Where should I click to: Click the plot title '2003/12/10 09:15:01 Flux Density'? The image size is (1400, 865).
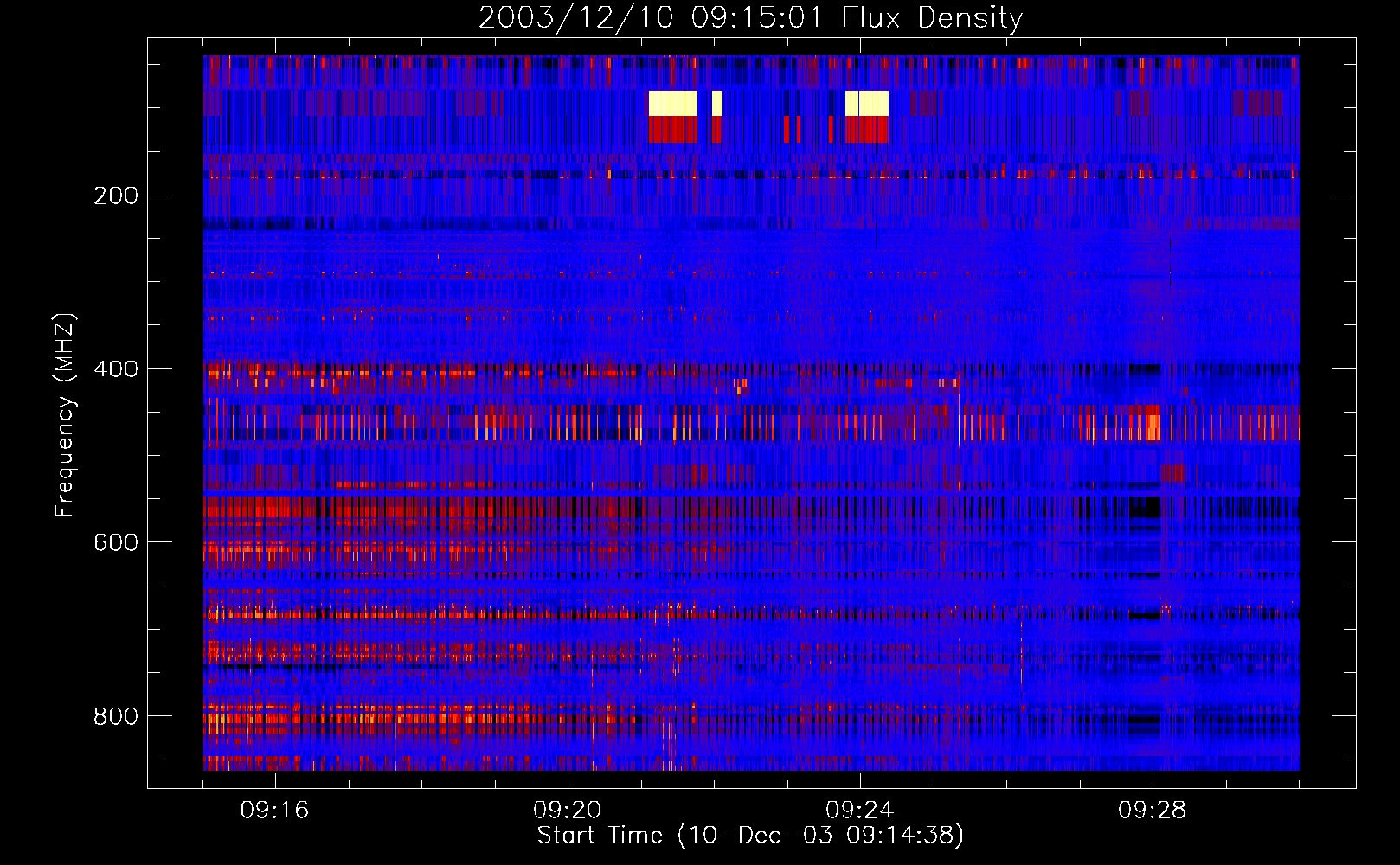(750, 17)
